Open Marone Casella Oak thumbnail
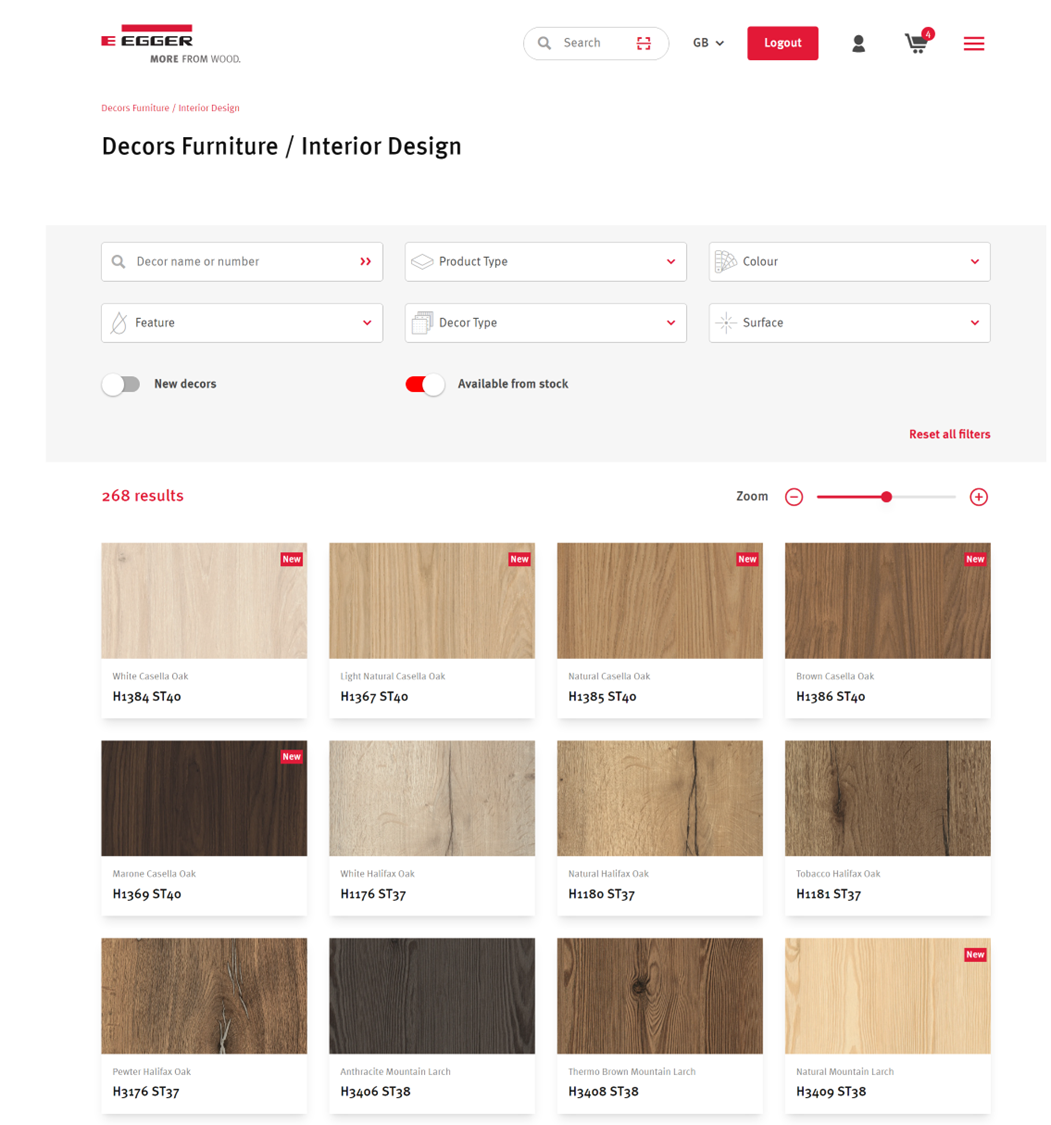Image resolution: width=1051 pixels, height=1125 pixels. (x=204, y=798)
